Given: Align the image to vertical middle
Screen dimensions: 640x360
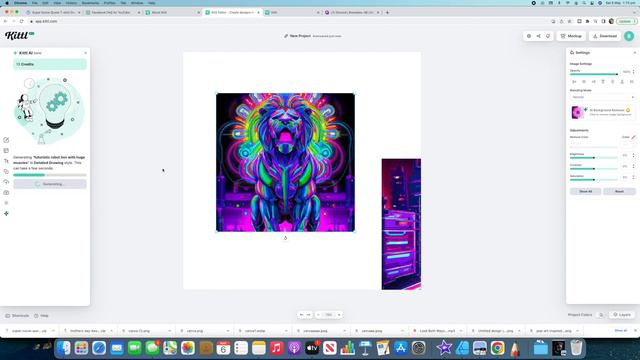Looking at the screenshot, I should [x=612, y=82].
